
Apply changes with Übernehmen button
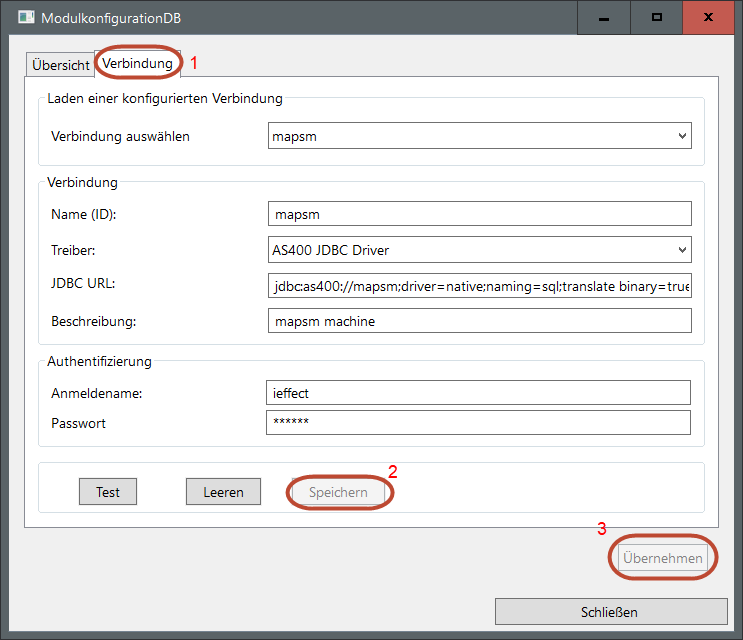663,559
